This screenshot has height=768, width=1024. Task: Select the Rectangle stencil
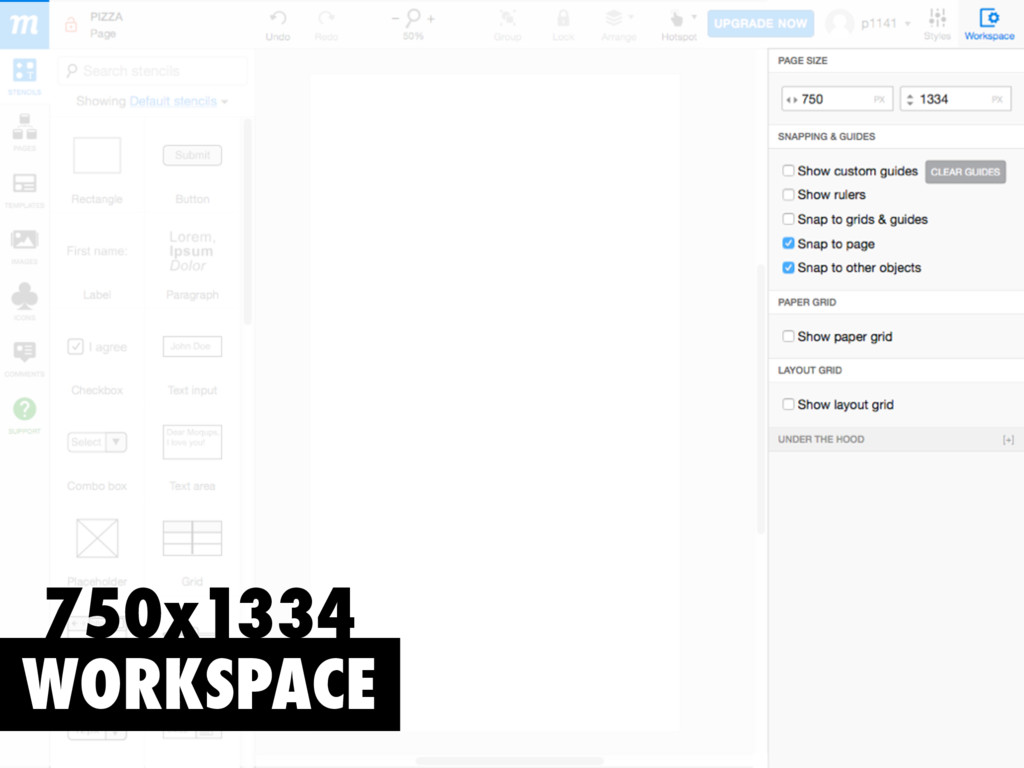[x=97, y=171]
